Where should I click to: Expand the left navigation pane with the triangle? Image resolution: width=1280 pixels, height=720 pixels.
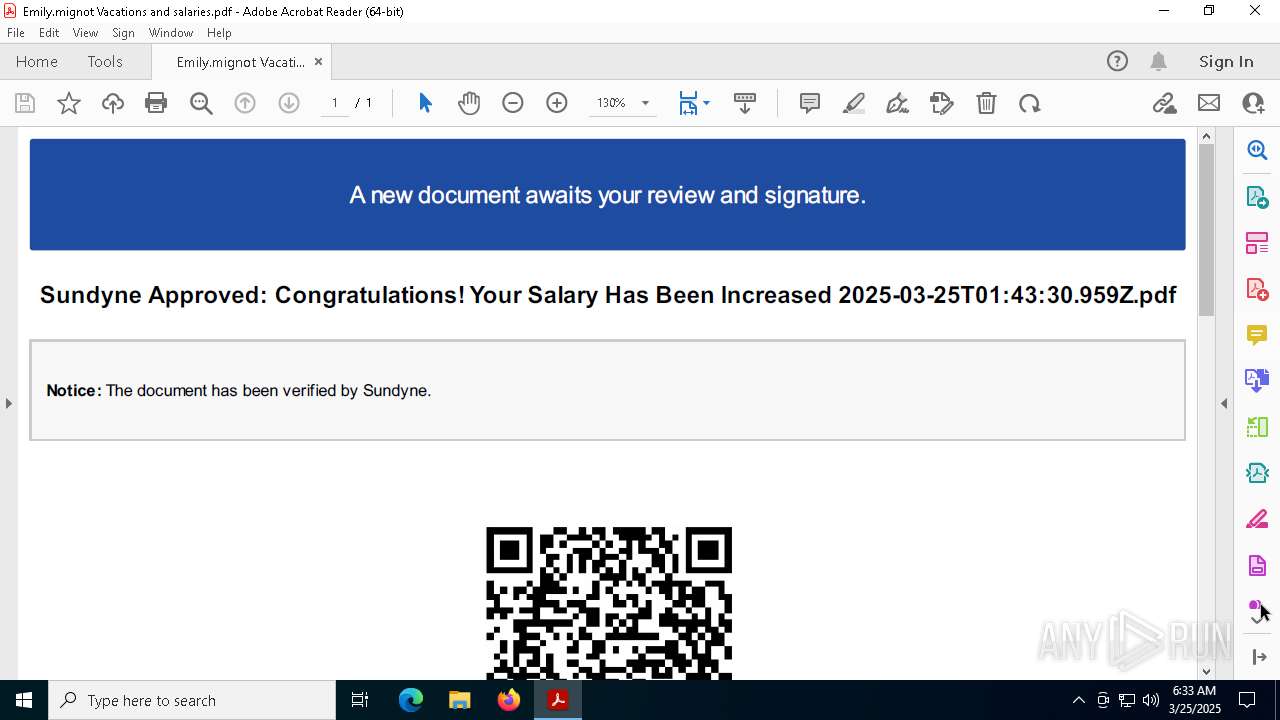click(x=8, y=403)
